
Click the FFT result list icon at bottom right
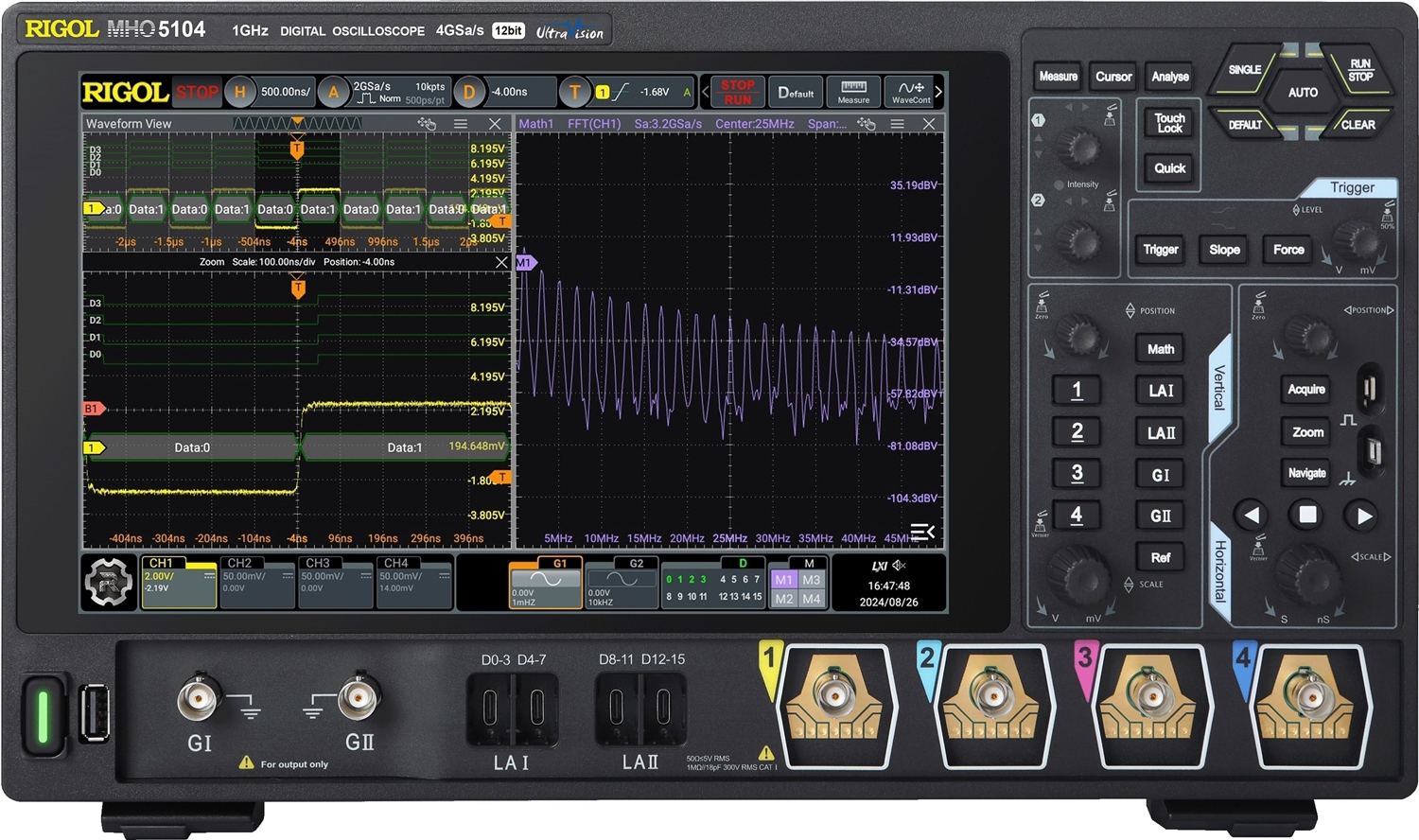tap(922, 532)
